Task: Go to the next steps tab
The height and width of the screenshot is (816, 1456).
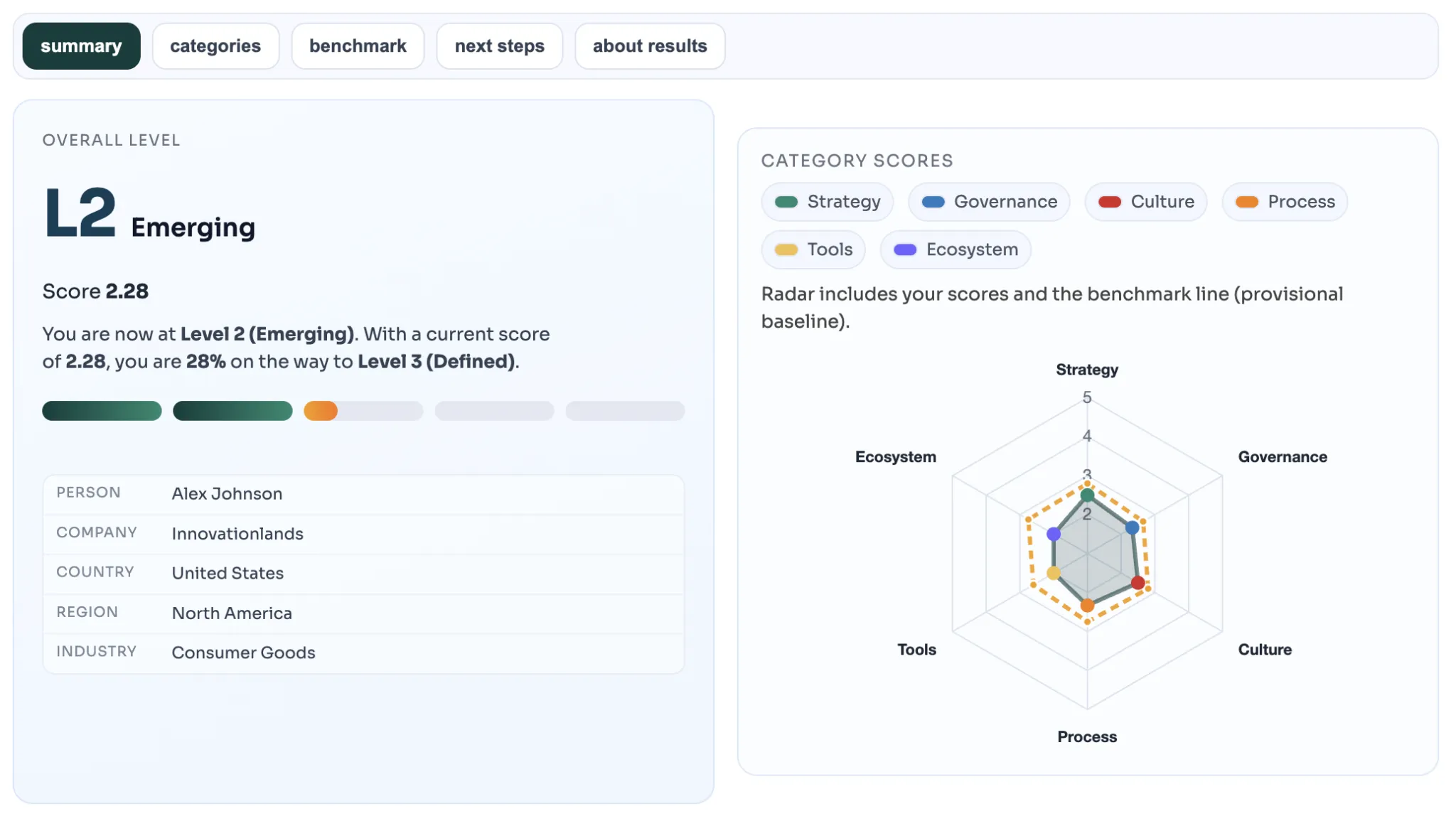Action: (x=499, y=46)
